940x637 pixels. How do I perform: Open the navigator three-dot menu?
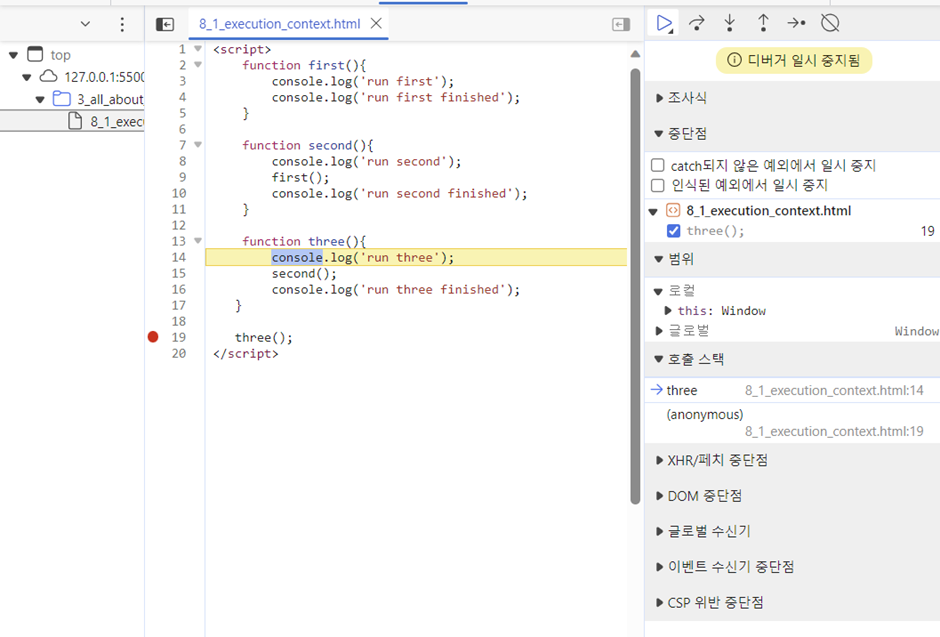(x=122, y=24)
